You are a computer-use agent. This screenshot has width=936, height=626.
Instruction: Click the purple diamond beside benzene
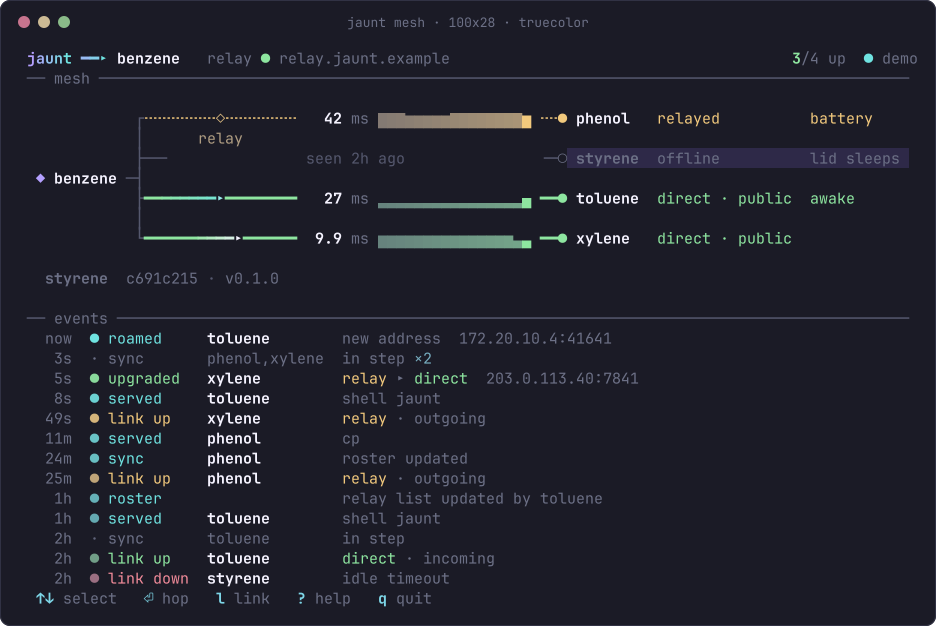[41, 178]
